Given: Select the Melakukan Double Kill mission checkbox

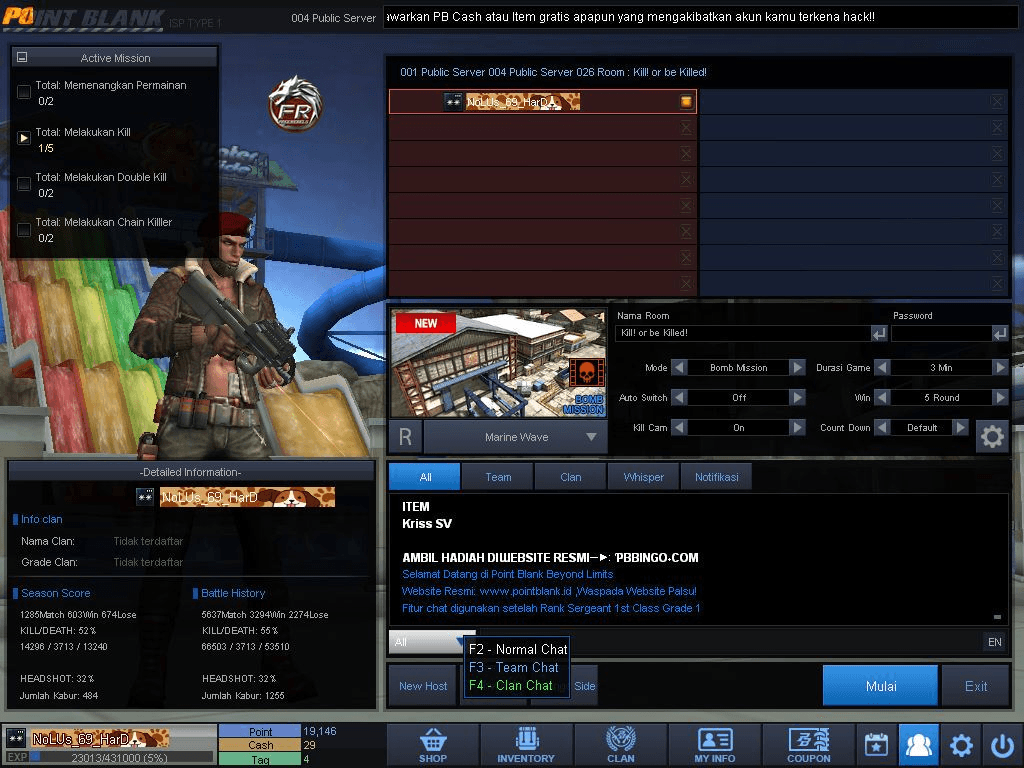Looking at the screenshot, I should (x=24, y=184).
